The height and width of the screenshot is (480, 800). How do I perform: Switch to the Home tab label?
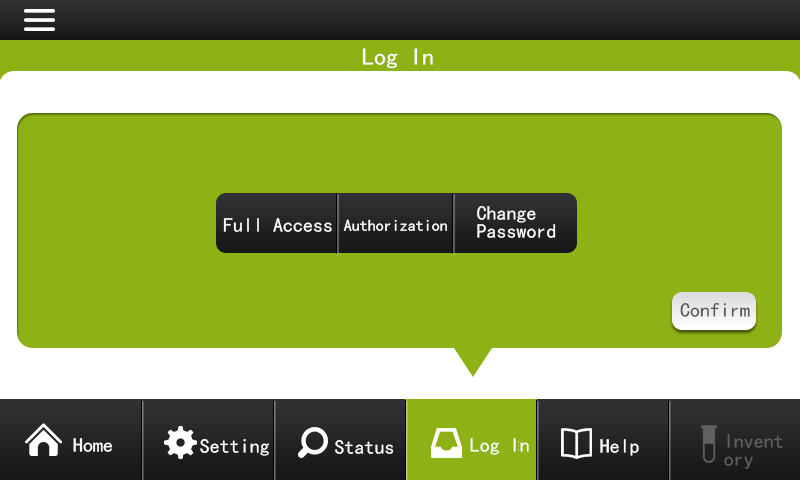point(92,445)
